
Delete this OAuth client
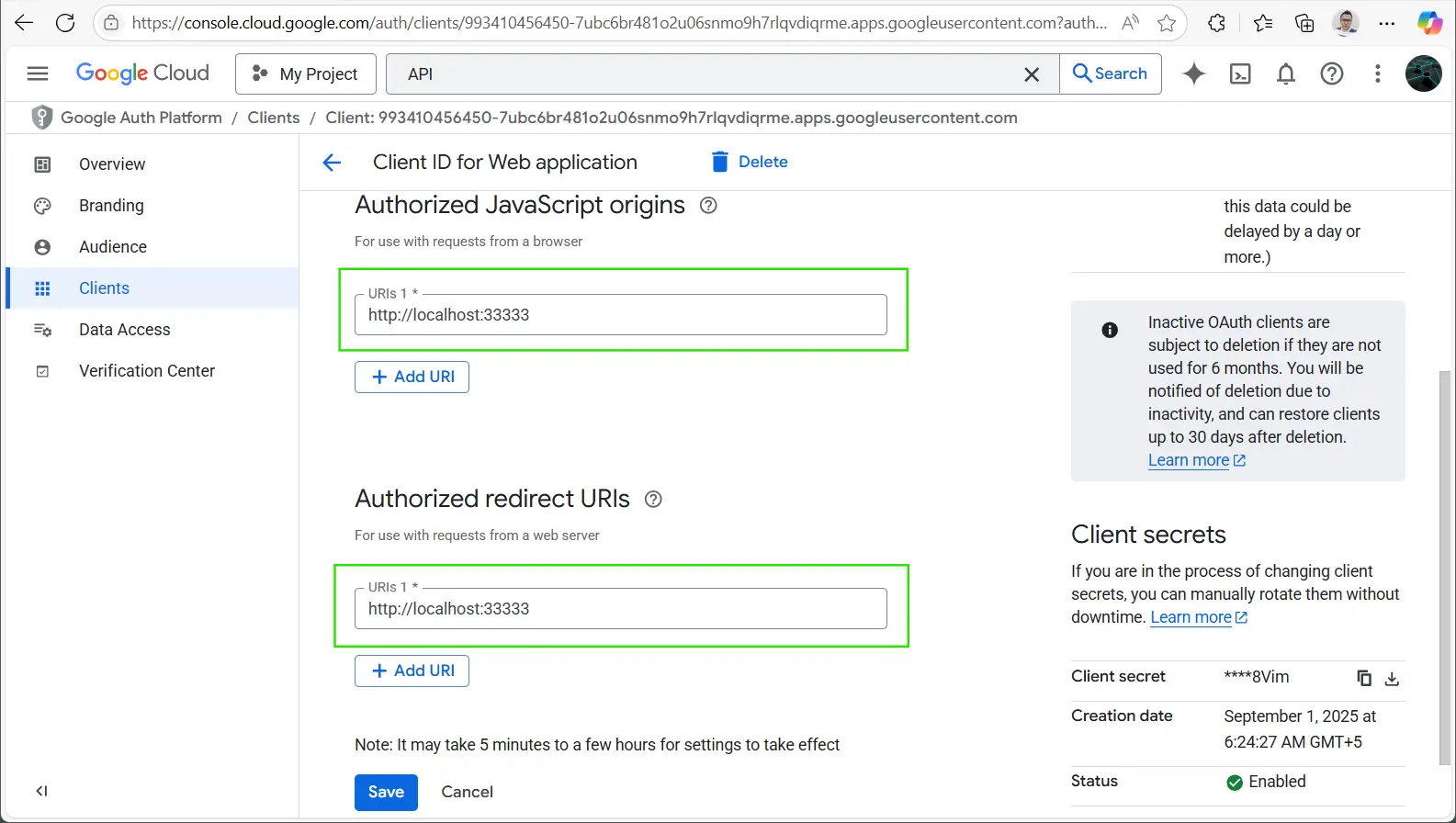750,162
